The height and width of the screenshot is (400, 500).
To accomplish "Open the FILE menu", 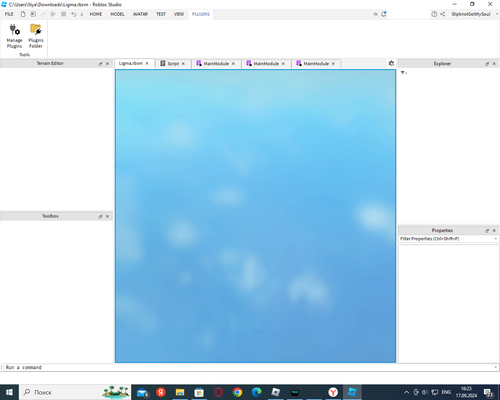I will (9, 14).
